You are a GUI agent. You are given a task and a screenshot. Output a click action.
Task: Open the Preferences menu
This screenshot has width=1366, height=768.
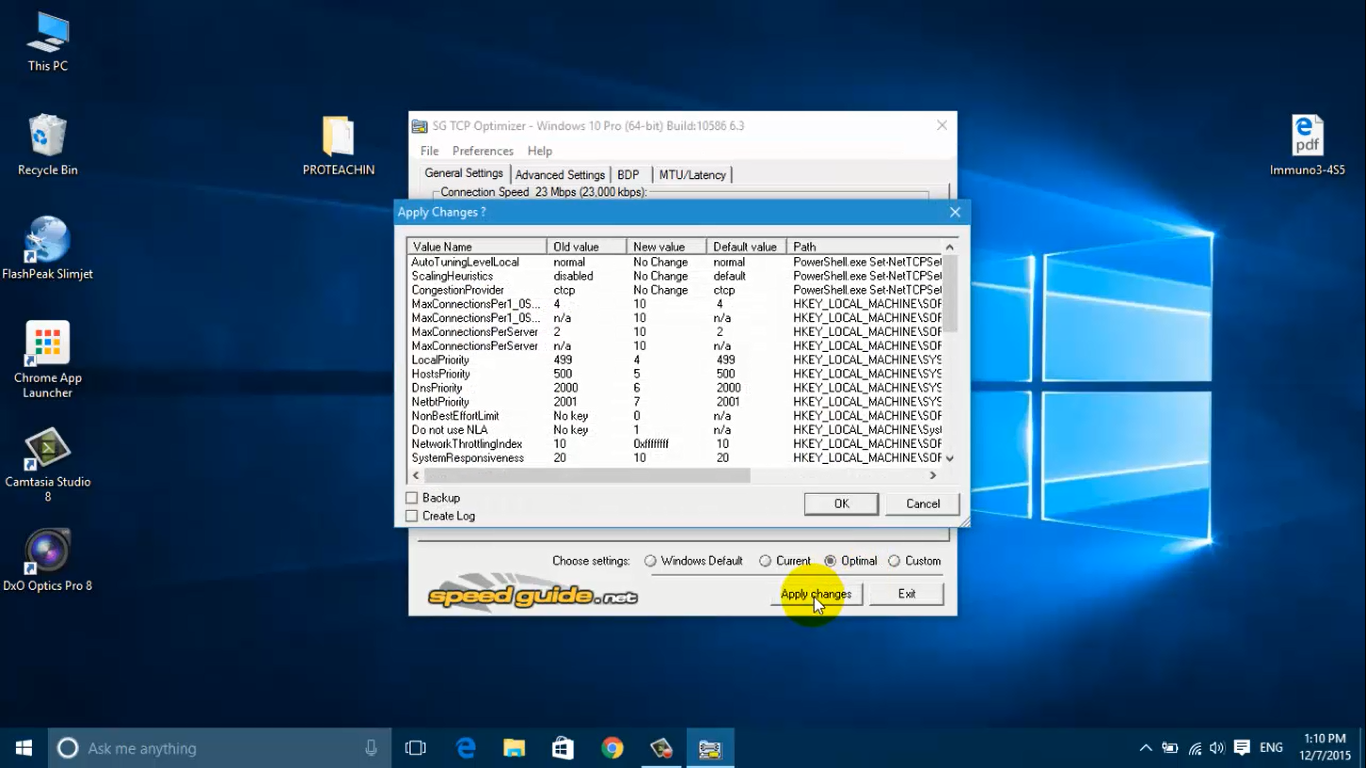(x=482, y=151)
